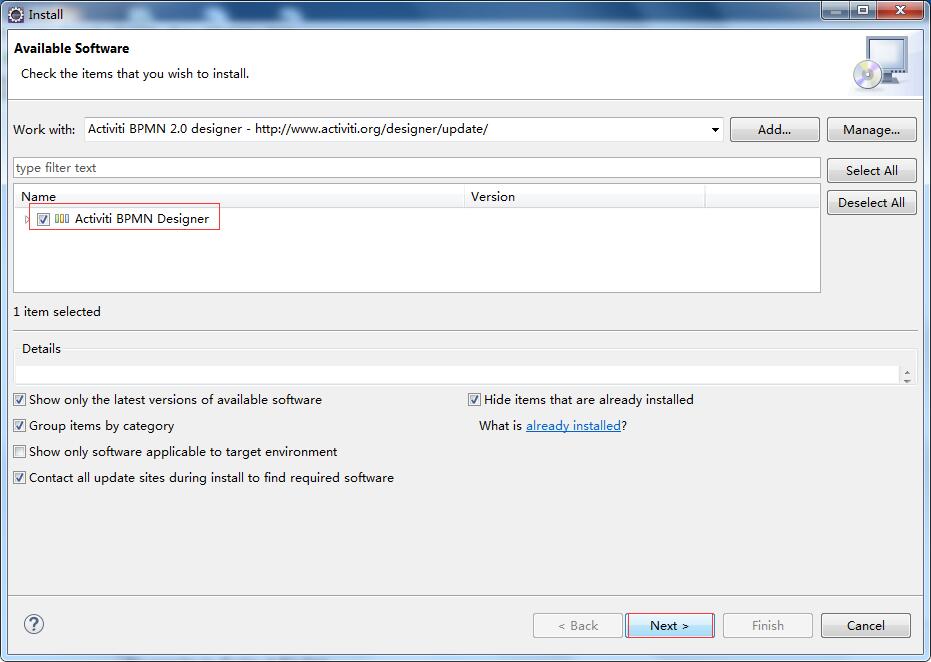Click the Details text area

point(457,375)
